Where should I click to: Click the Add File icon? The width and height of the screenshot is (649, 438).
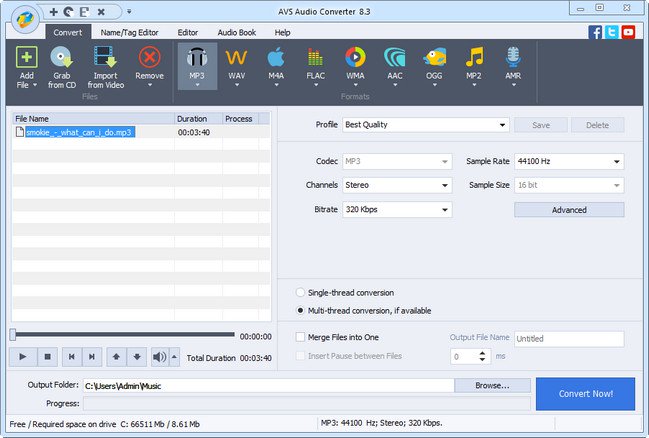pyautogui.click(x=26, y=58)
